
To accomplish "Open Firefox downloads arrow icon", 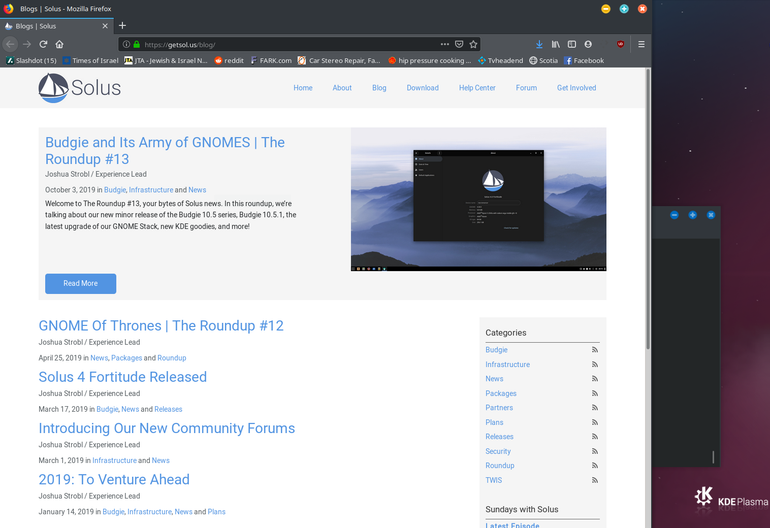I will pos(539,44).
